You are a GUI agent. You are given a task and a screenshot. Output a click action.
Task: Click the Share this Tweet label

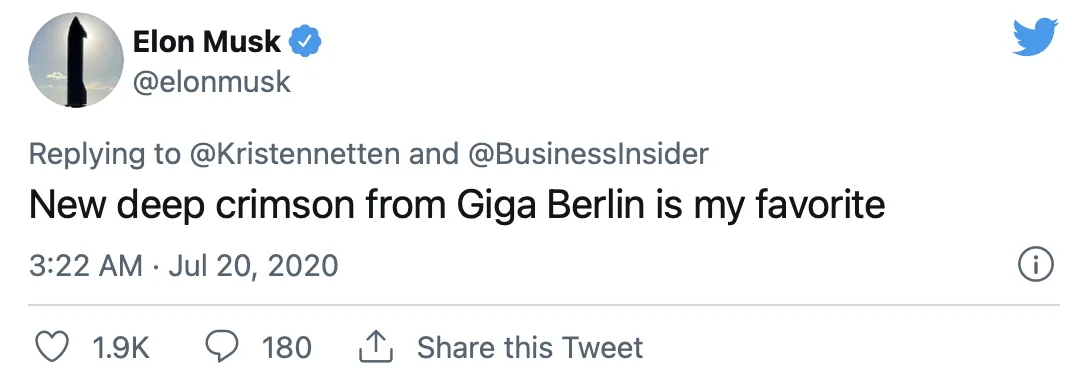tap(530, 347)
